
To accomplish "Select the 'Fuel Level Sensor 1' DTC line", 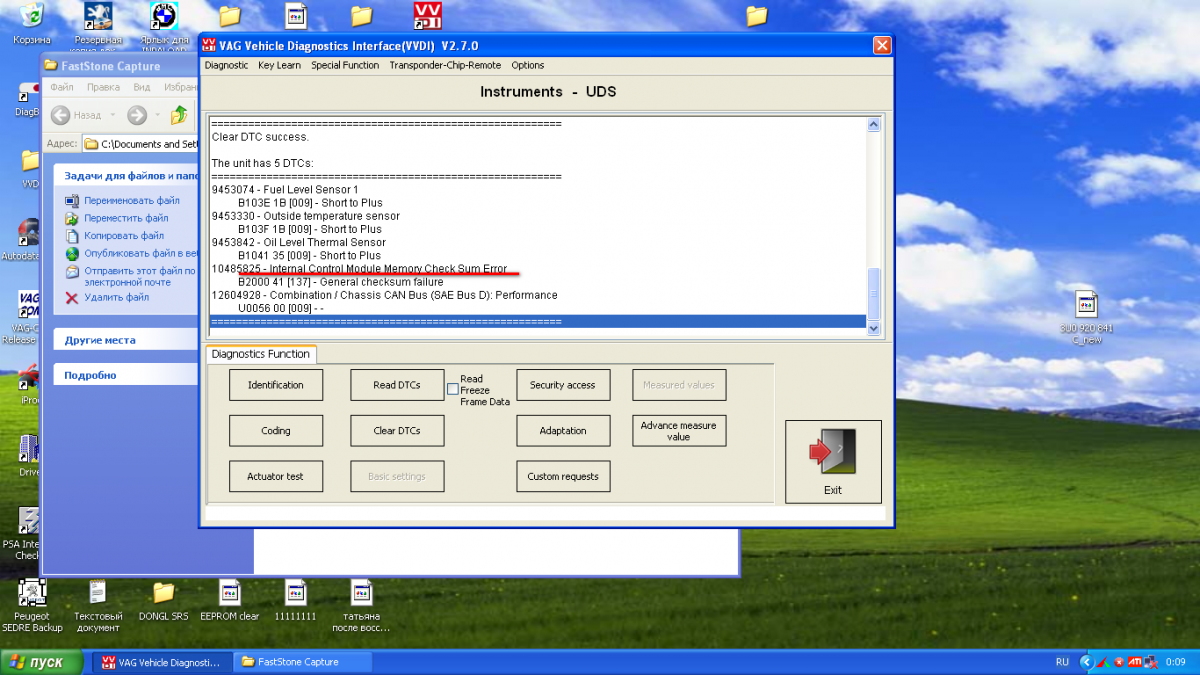I will coord(285,189).
